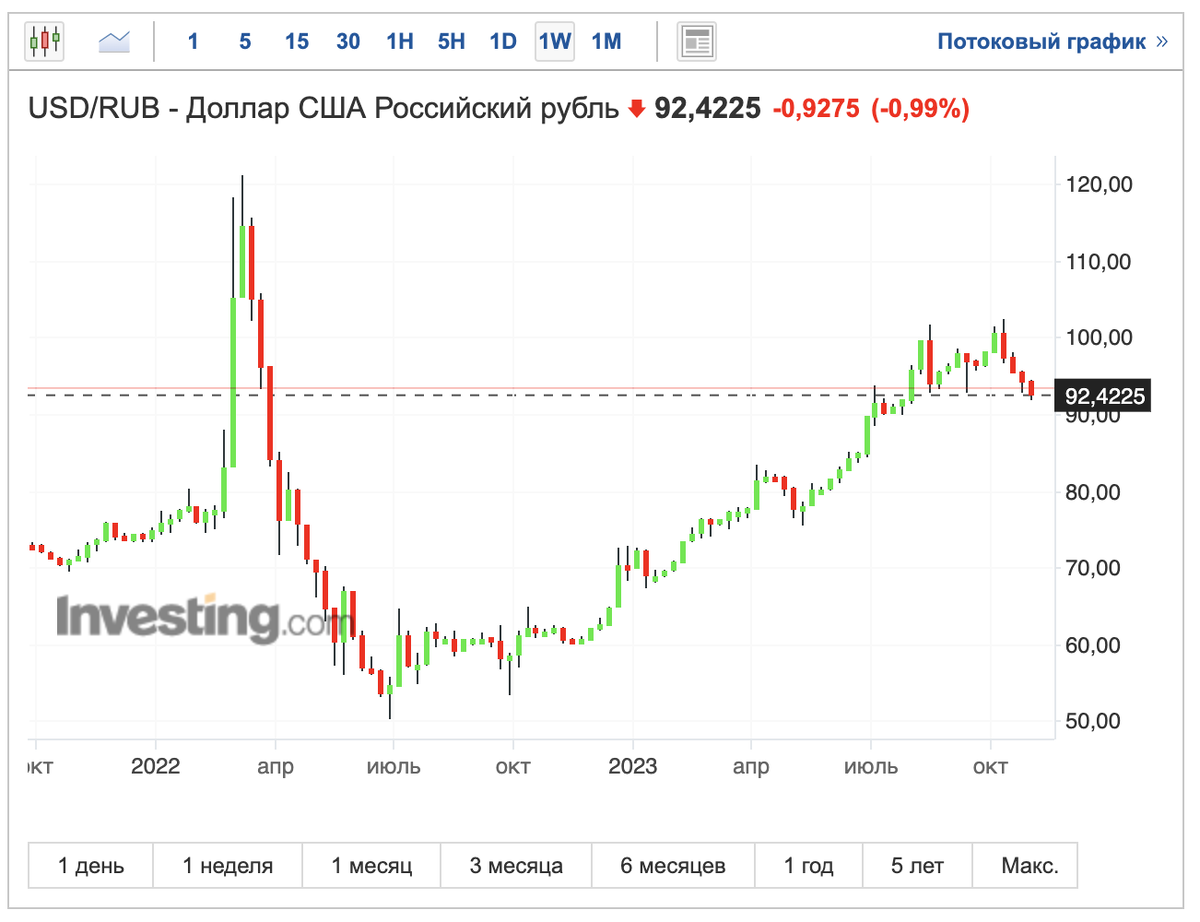The image size is (1200, 922).
Task: Open the news overlay icon in toolbar
Action: (696, 41)
